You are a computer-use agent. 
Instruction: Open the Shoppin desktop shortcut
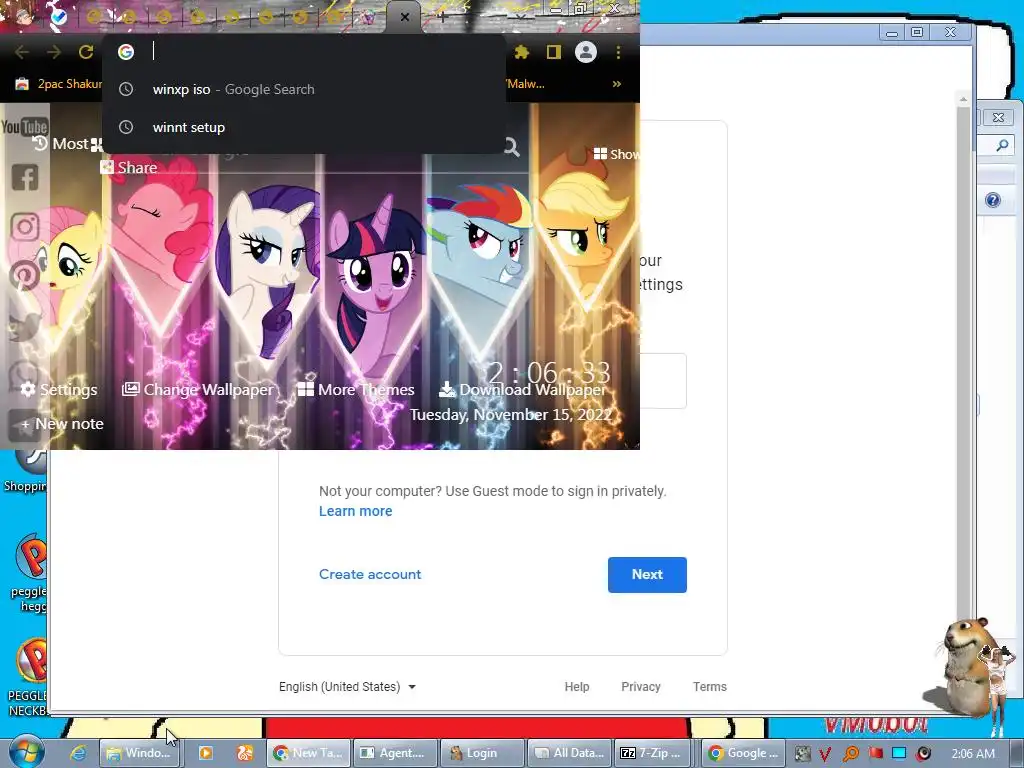[26, 472]
